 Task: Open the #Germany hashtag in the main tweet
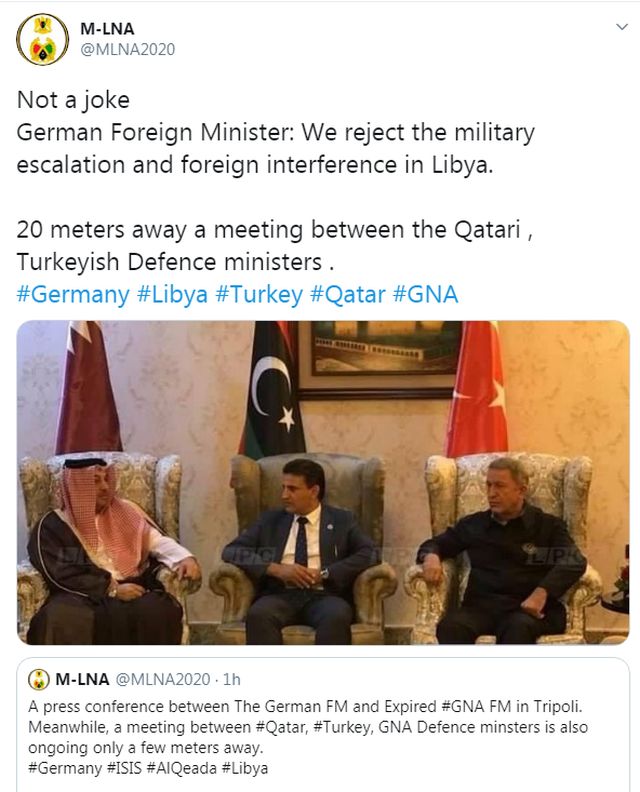tap(73, 295)
